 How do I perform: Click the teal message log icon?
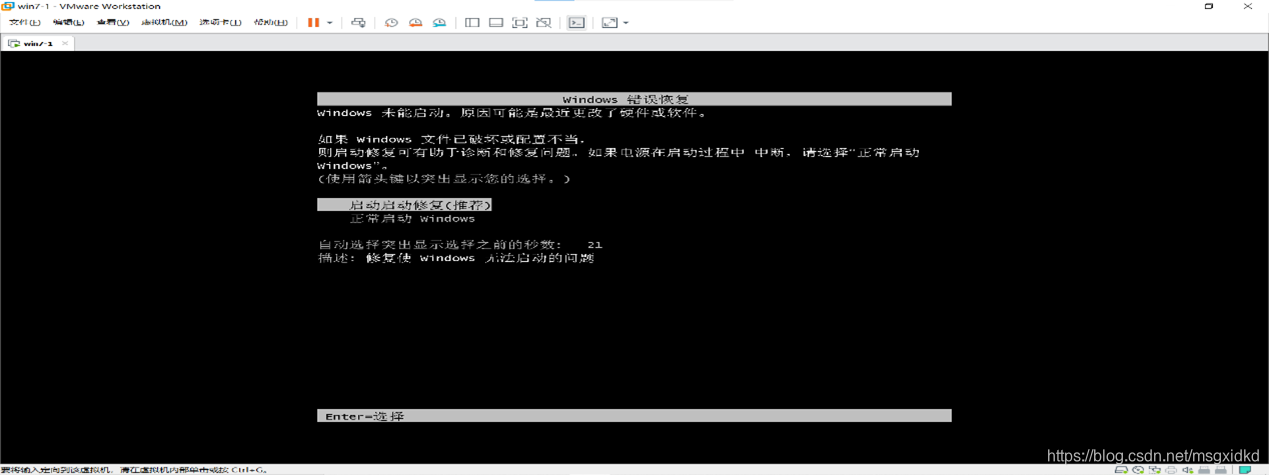[1245, 469]
